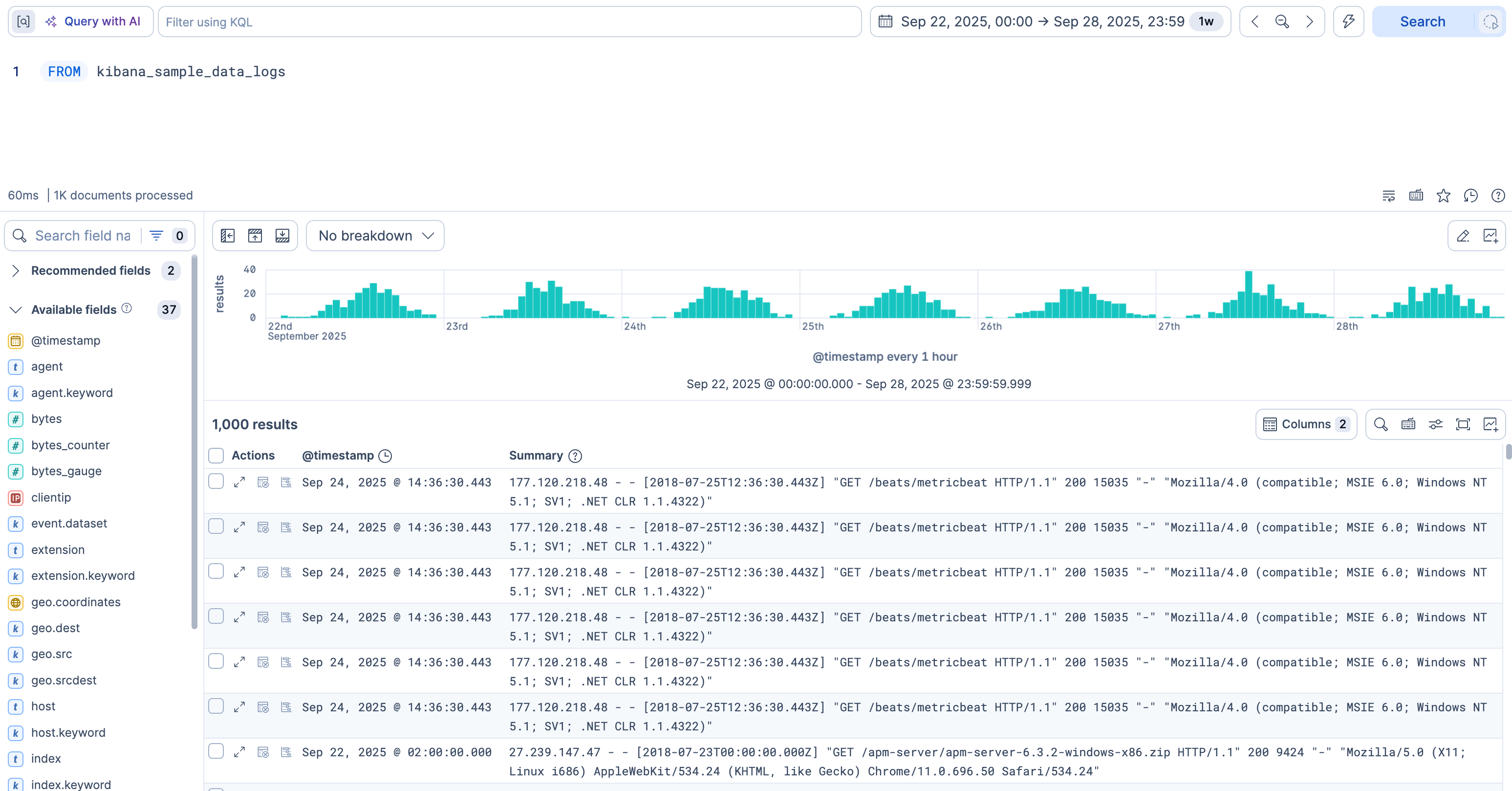Viewport: 1512px width, 791px height.
Task: Check the fourth result row checkbox
Action: point(216,616)
